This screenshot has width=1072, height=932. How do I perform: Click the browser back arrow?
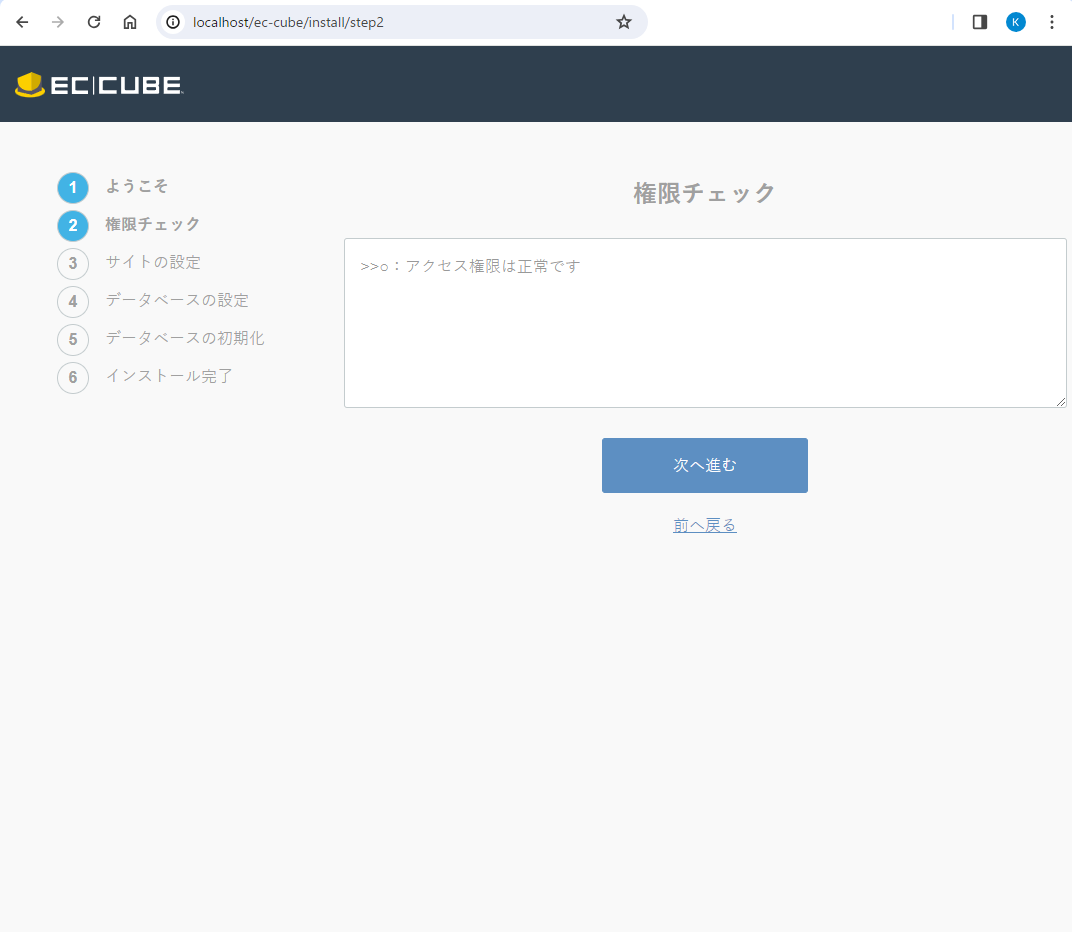[22, 22]
